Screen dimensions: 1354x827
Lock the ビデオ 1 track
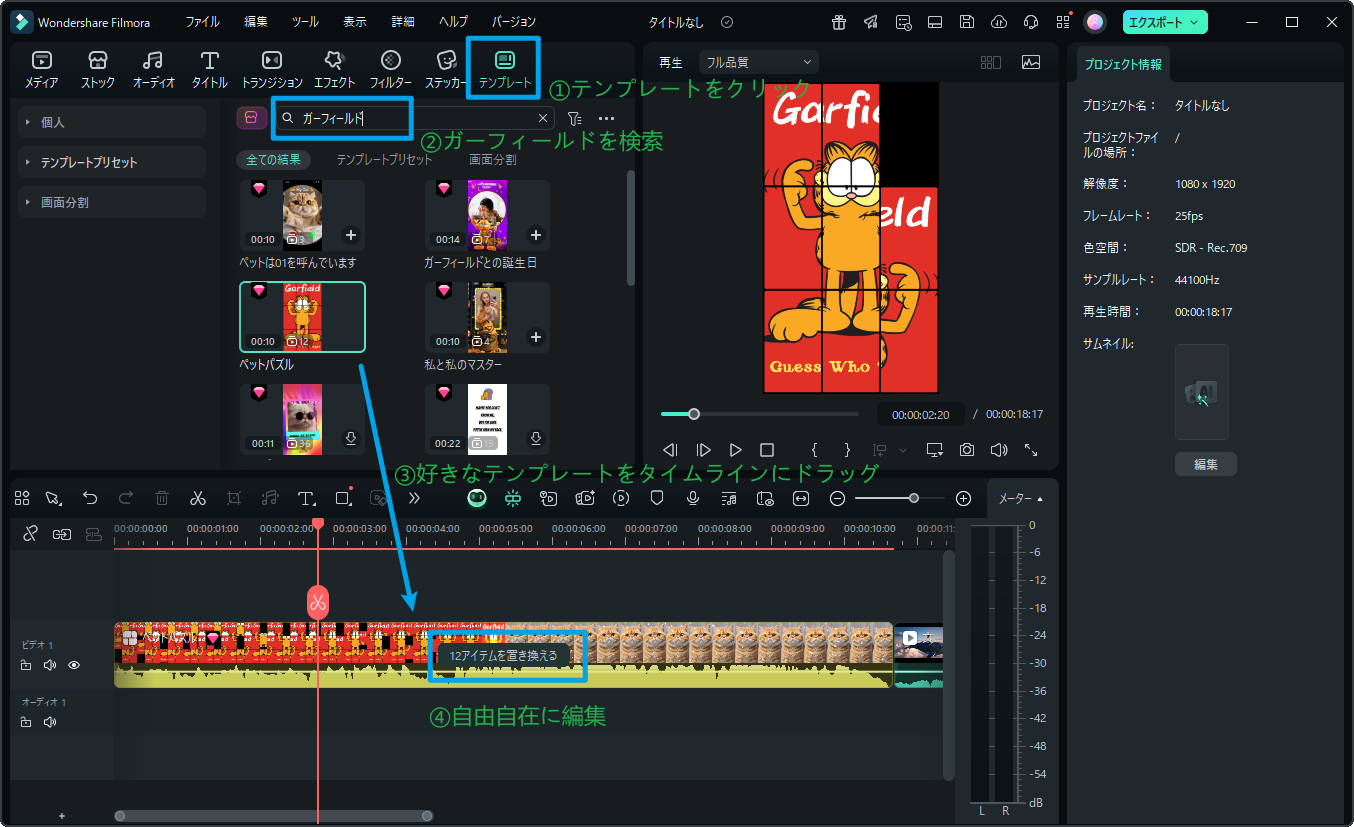tap(26, 665)
